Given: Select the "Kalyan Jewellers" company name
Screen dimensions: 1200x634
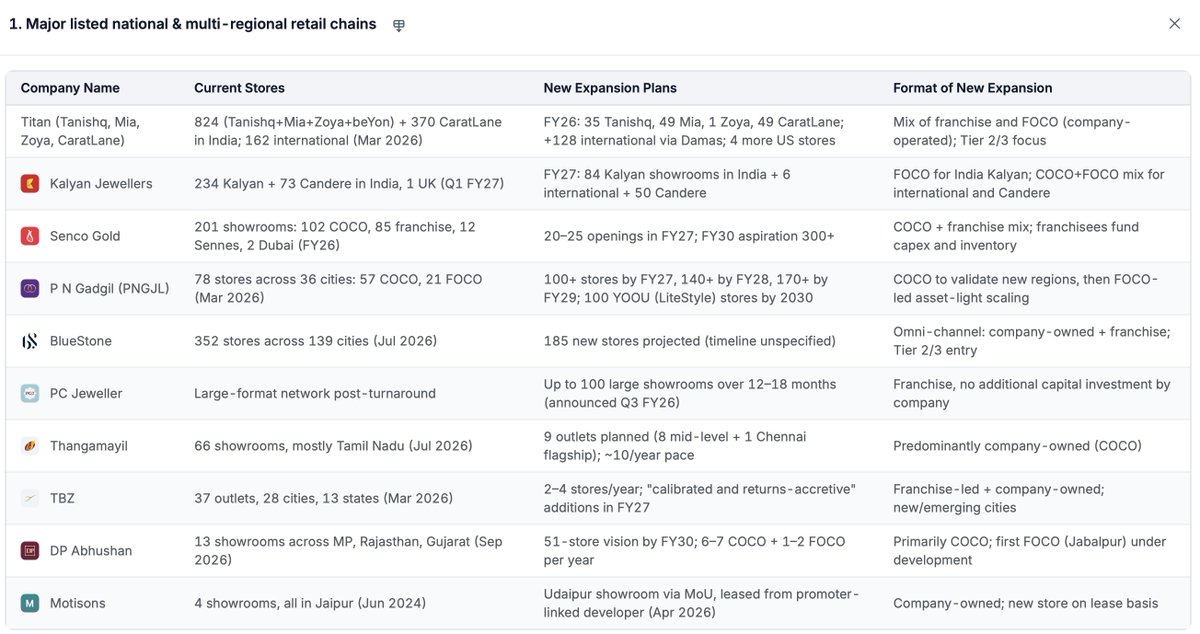Looking at the screenshot, I should pos(101,184).
